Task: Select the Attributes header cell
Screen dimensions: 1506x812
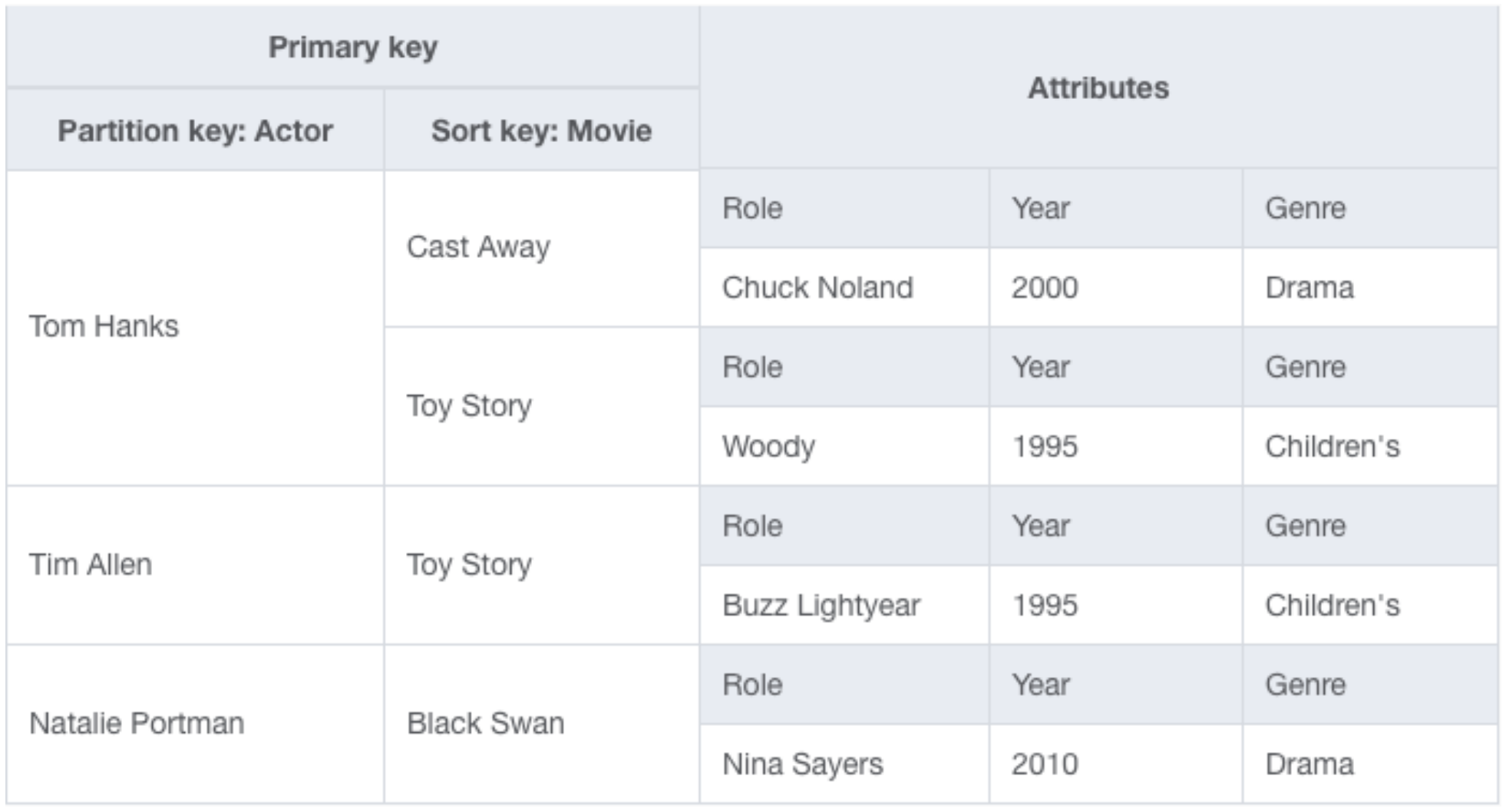Action: (1098, 87)
